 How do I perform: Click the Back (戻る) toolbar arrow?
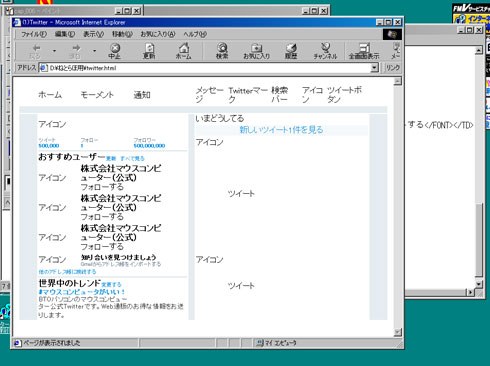(35, 51)
